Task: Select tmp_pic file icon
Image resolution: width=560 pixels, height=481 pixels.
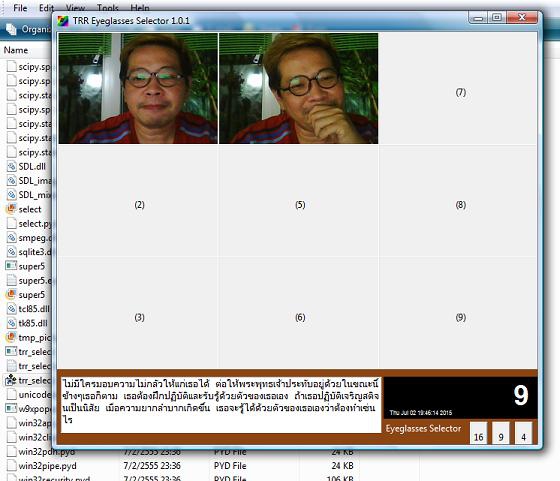Action: 11,337
